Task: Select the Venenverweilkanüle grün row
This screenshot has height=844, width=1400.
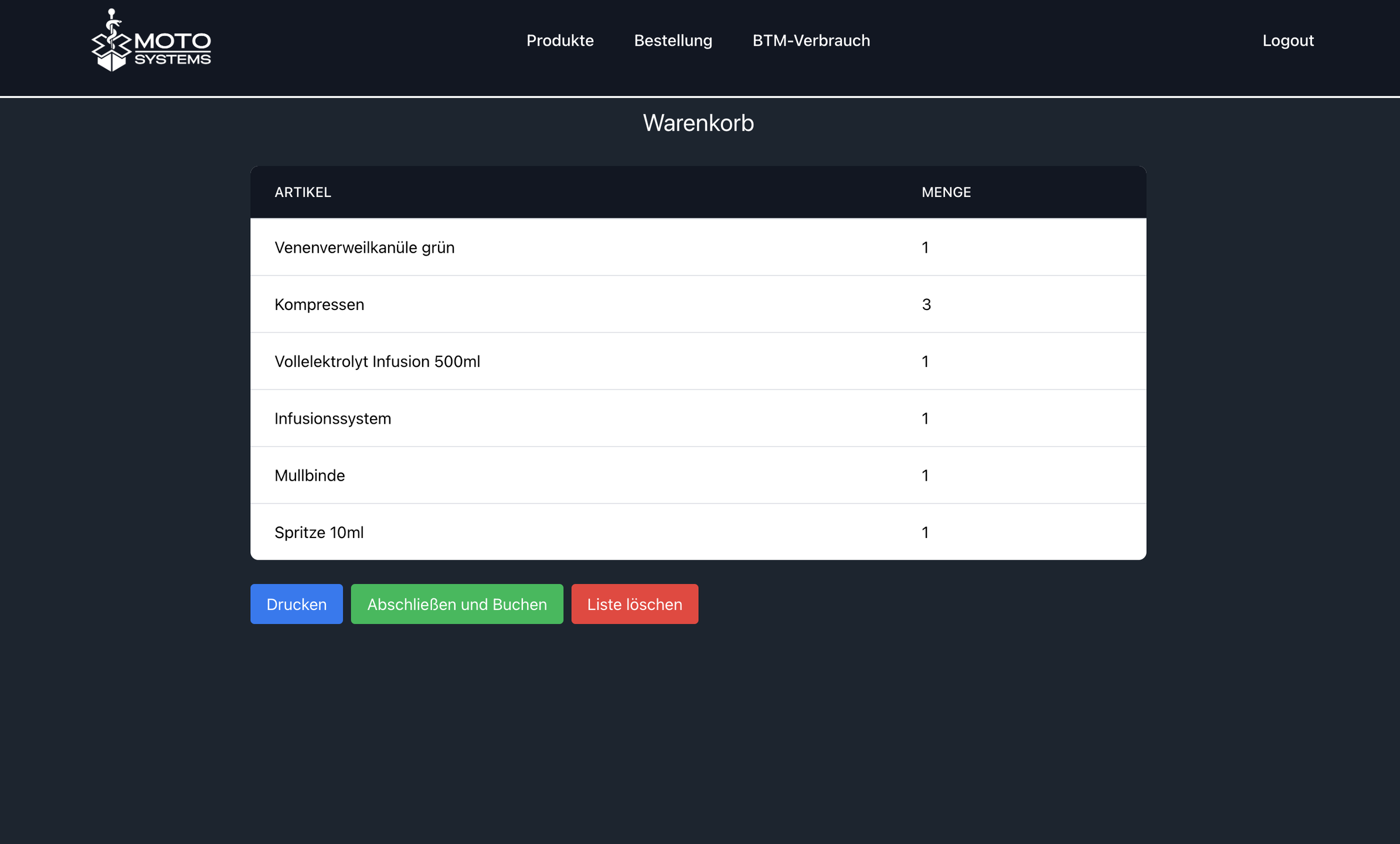Action: pyautogui.click(x=364, y=247)
